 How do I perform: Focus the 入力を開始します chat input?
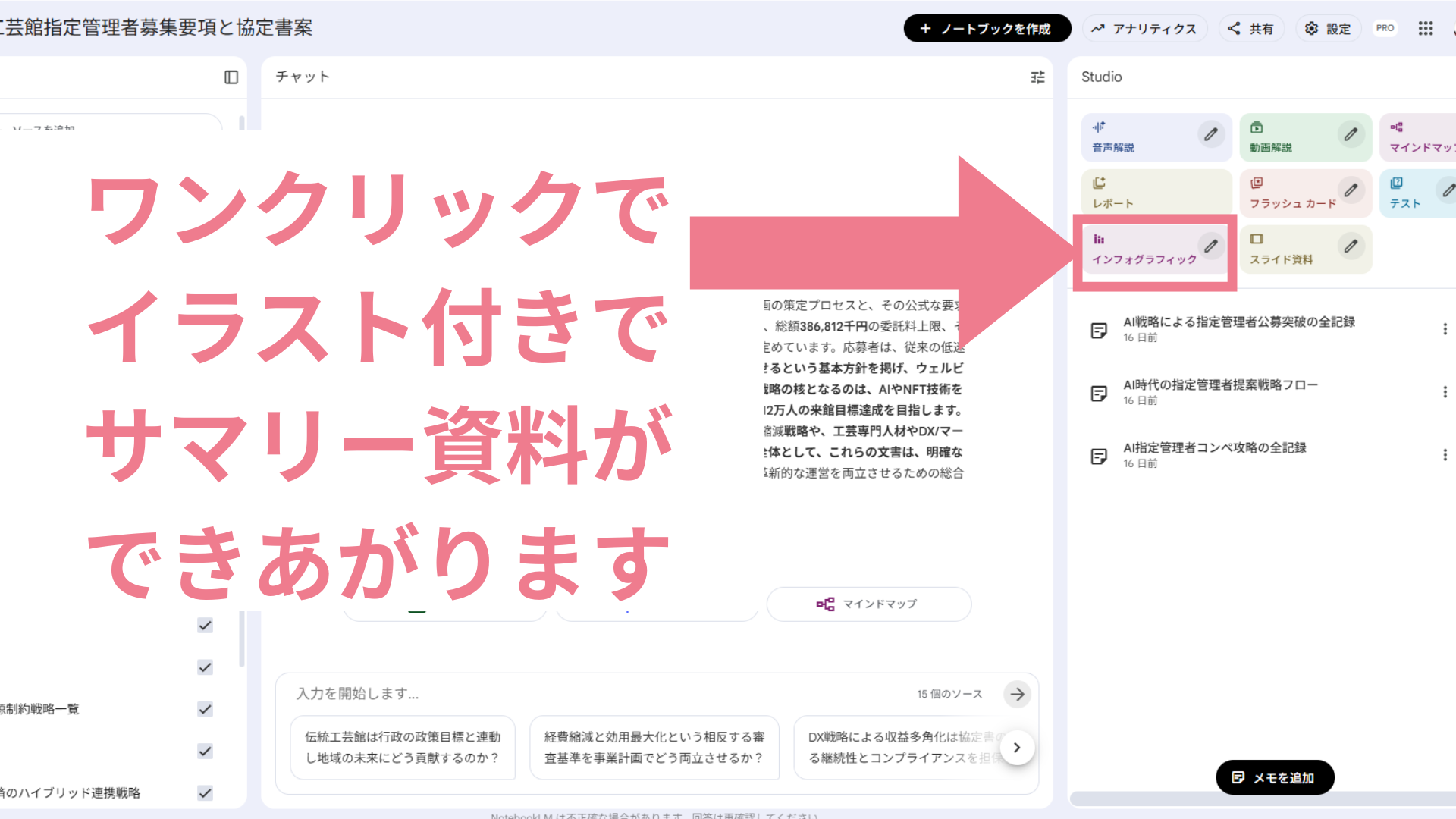pos(591,694)
